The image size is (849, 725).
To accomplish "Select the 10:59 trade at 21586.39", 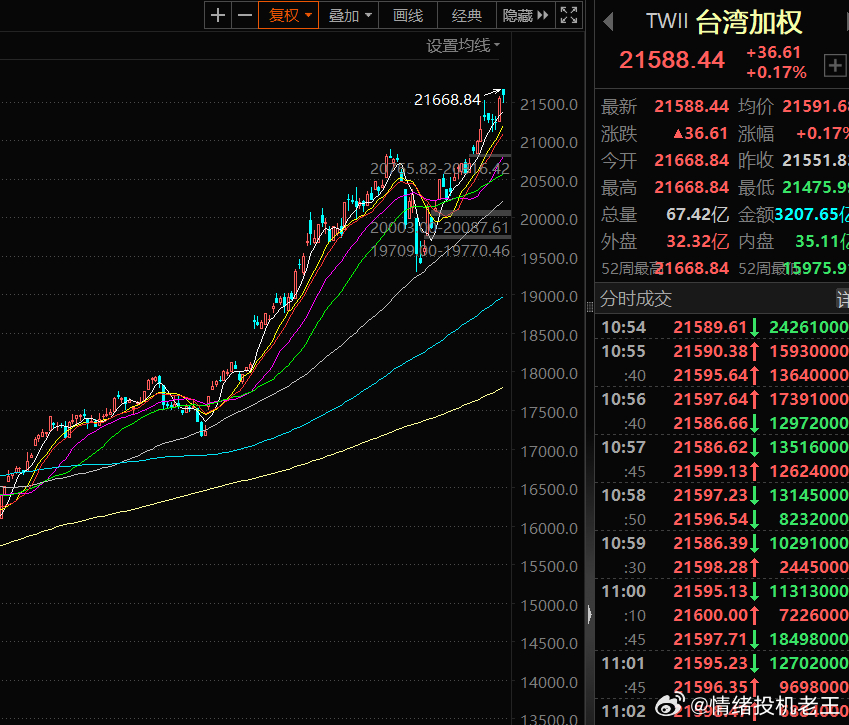I will 722,543.
